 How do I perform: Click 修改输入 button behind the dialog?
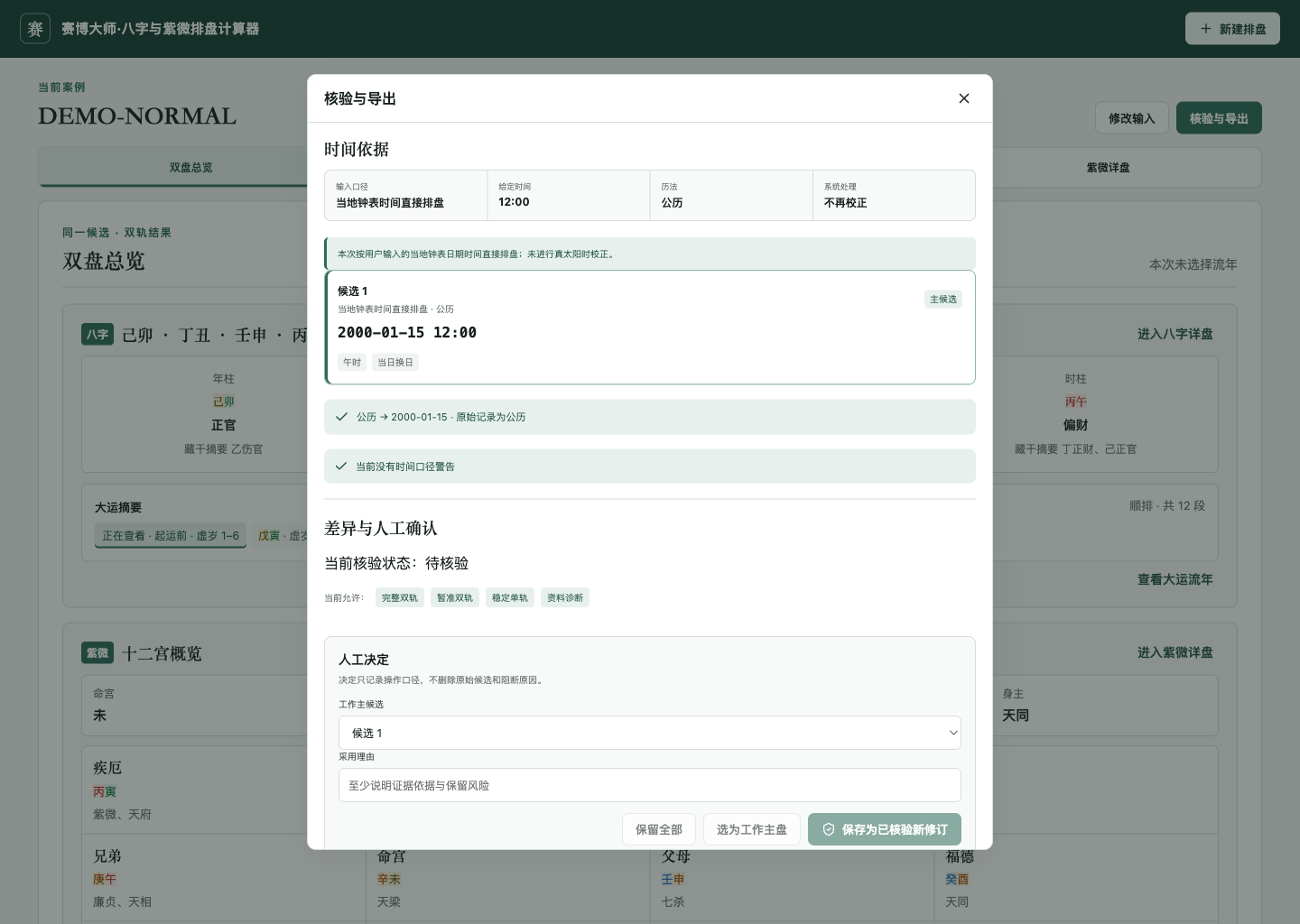[1132, 118]
